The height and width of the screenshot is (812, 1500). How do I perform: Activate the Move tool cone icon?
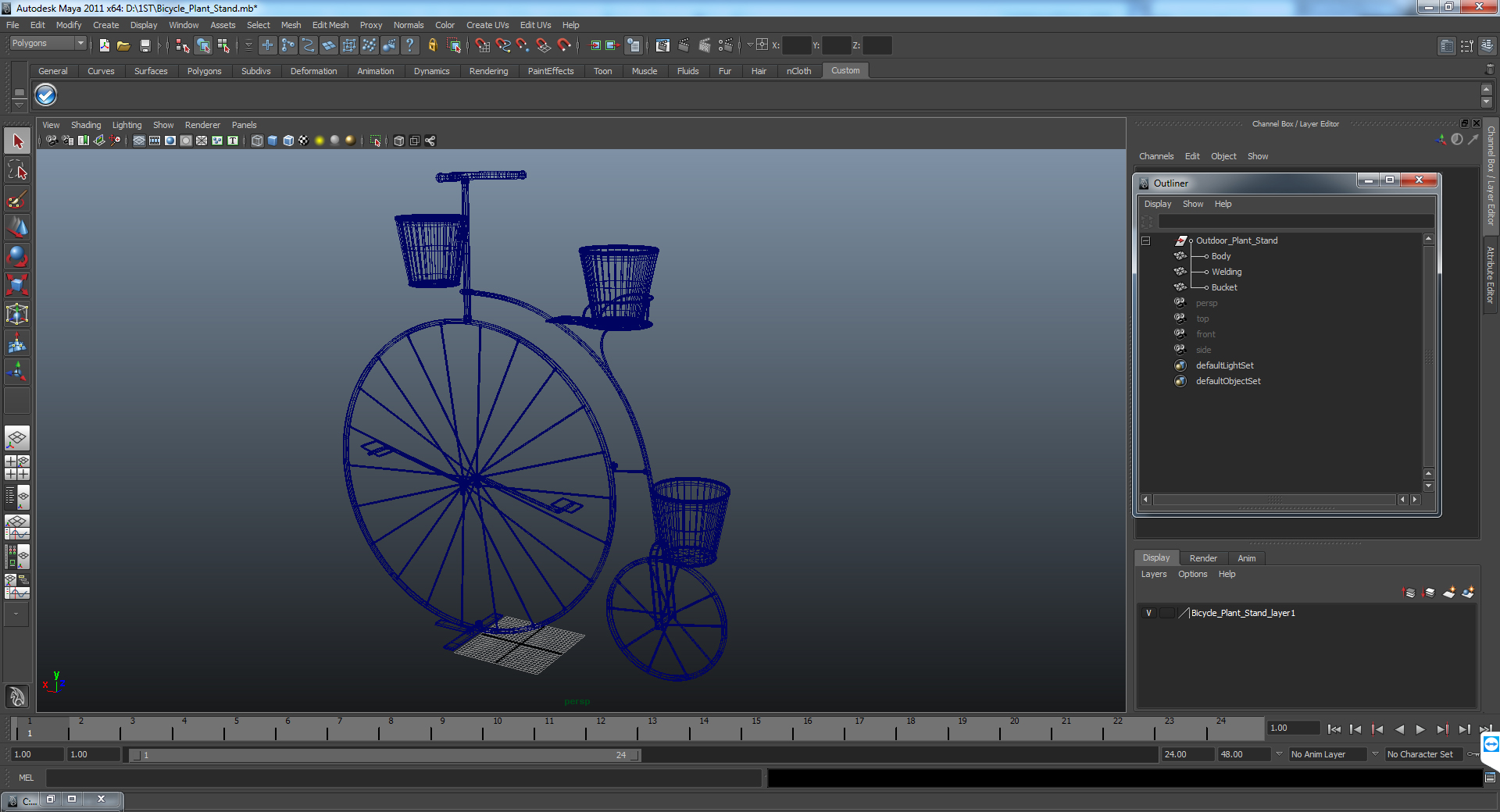click(17, 228)
